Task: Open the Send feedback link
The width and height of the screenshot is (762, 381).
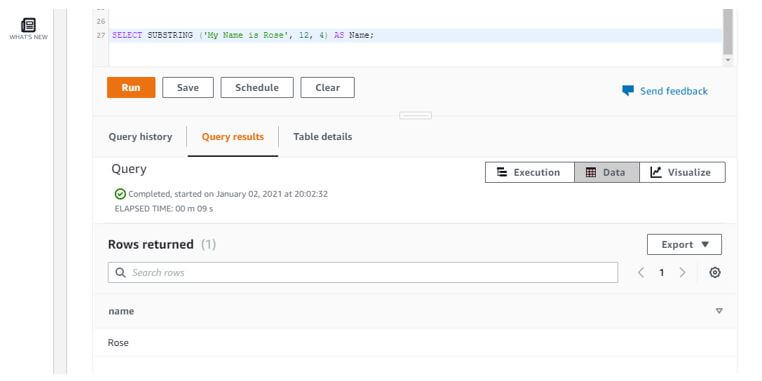Action: pos(674,91)
